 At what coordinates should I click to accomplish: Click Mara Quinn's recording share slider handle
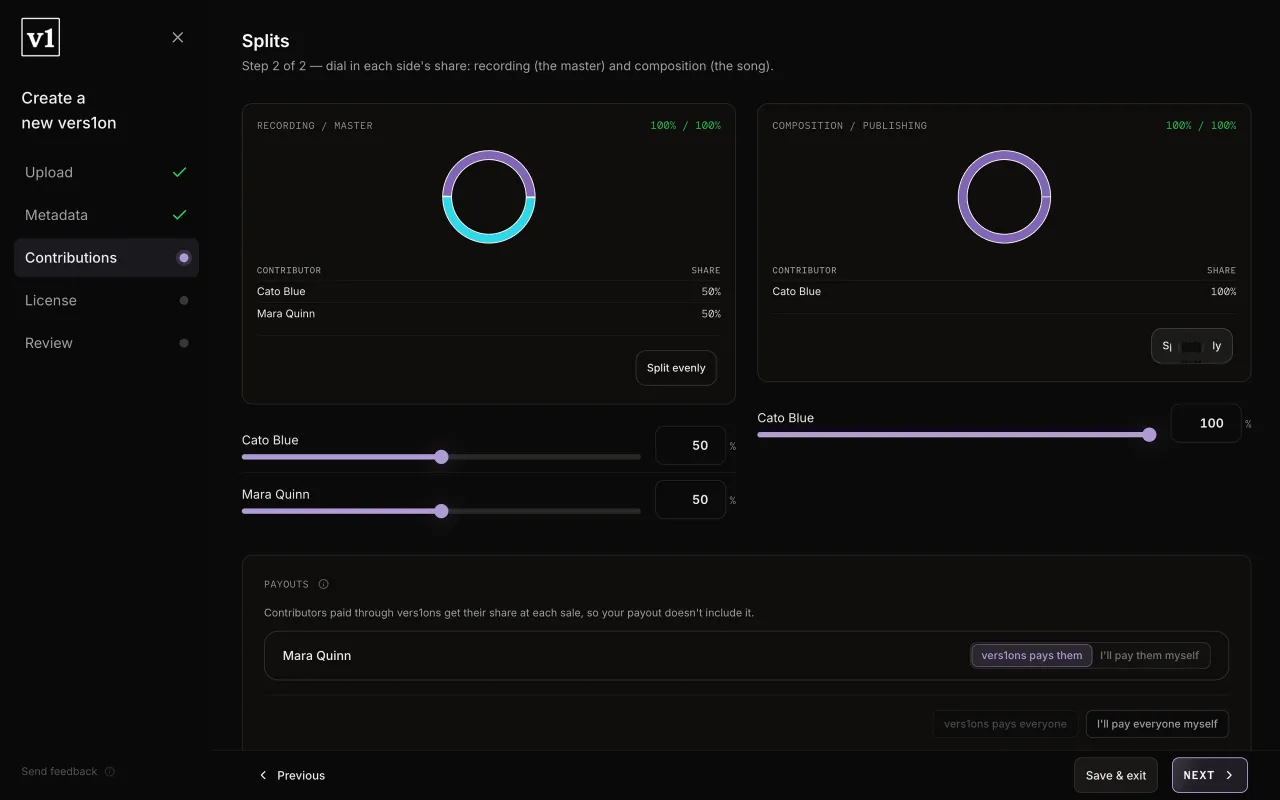coord(441,511)
